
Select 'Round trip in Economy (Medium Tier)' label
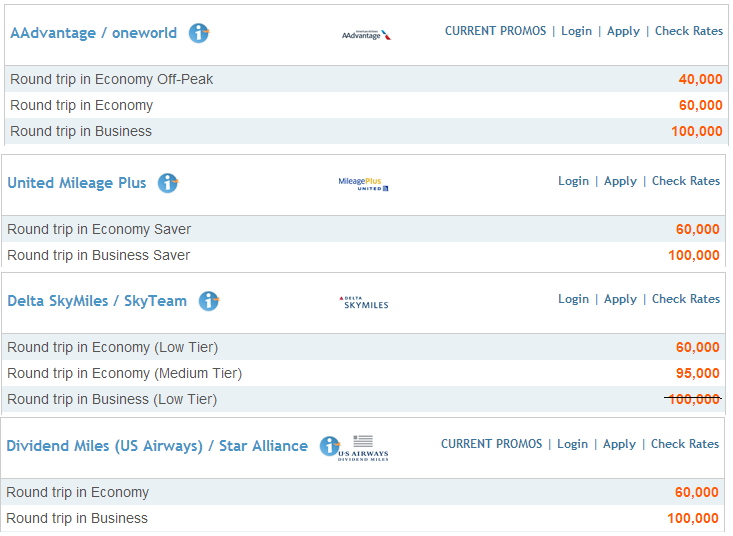click(125, 374)
